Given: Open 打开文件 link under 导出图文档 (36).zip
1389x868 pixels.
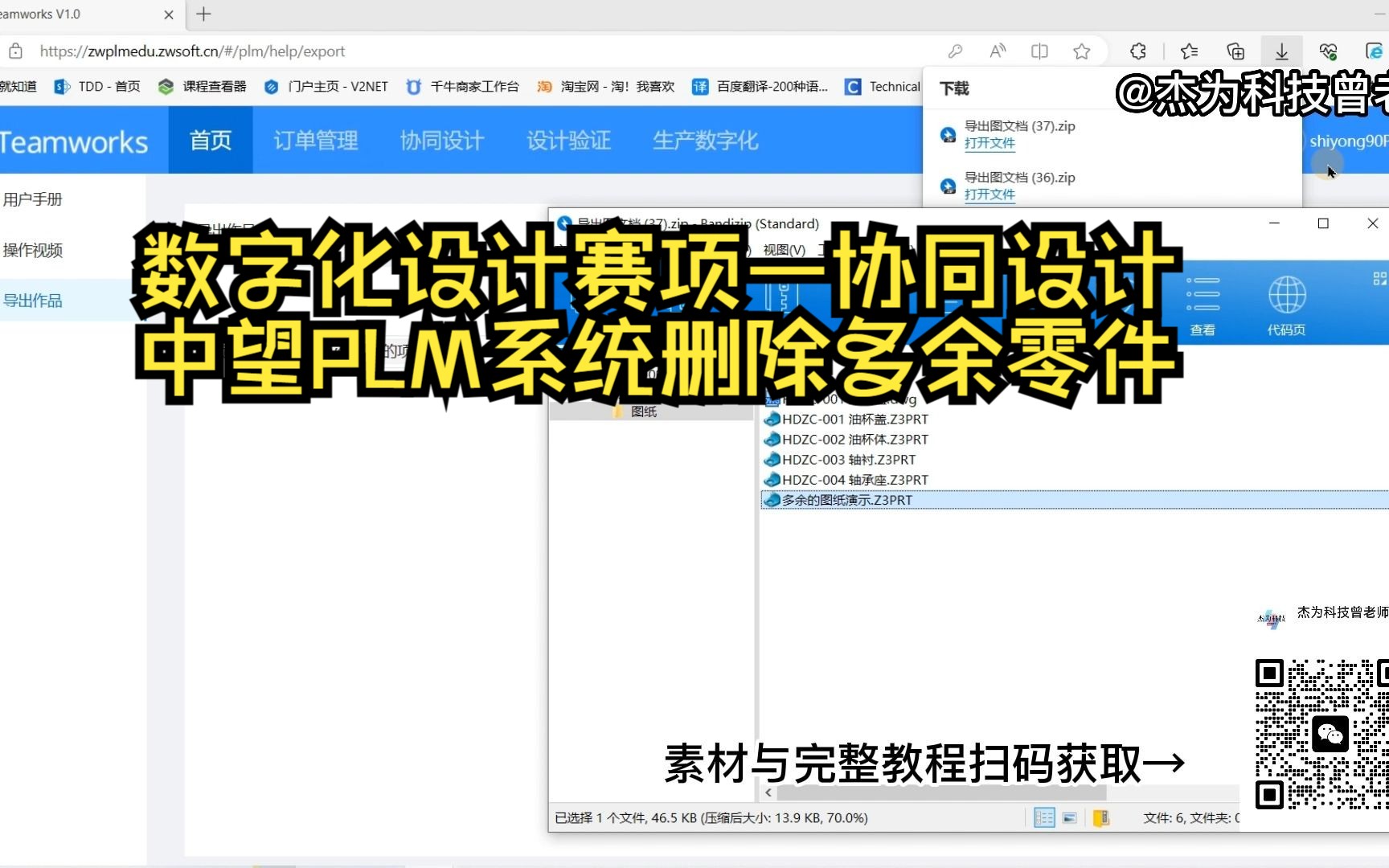Looking at the screenshot, I should coord(990,194).
